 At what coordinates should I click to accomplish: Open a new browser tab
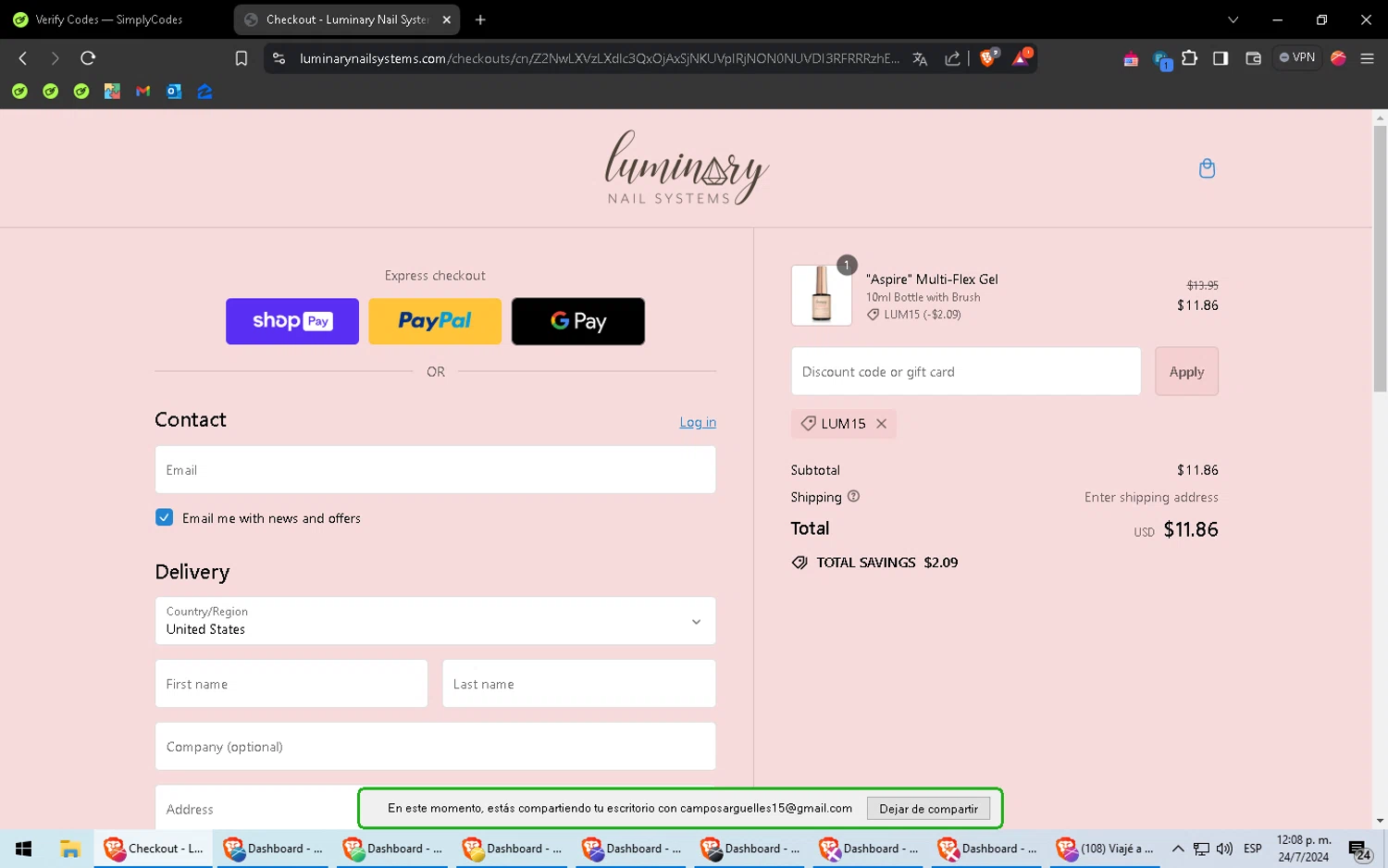coord(480,19)
